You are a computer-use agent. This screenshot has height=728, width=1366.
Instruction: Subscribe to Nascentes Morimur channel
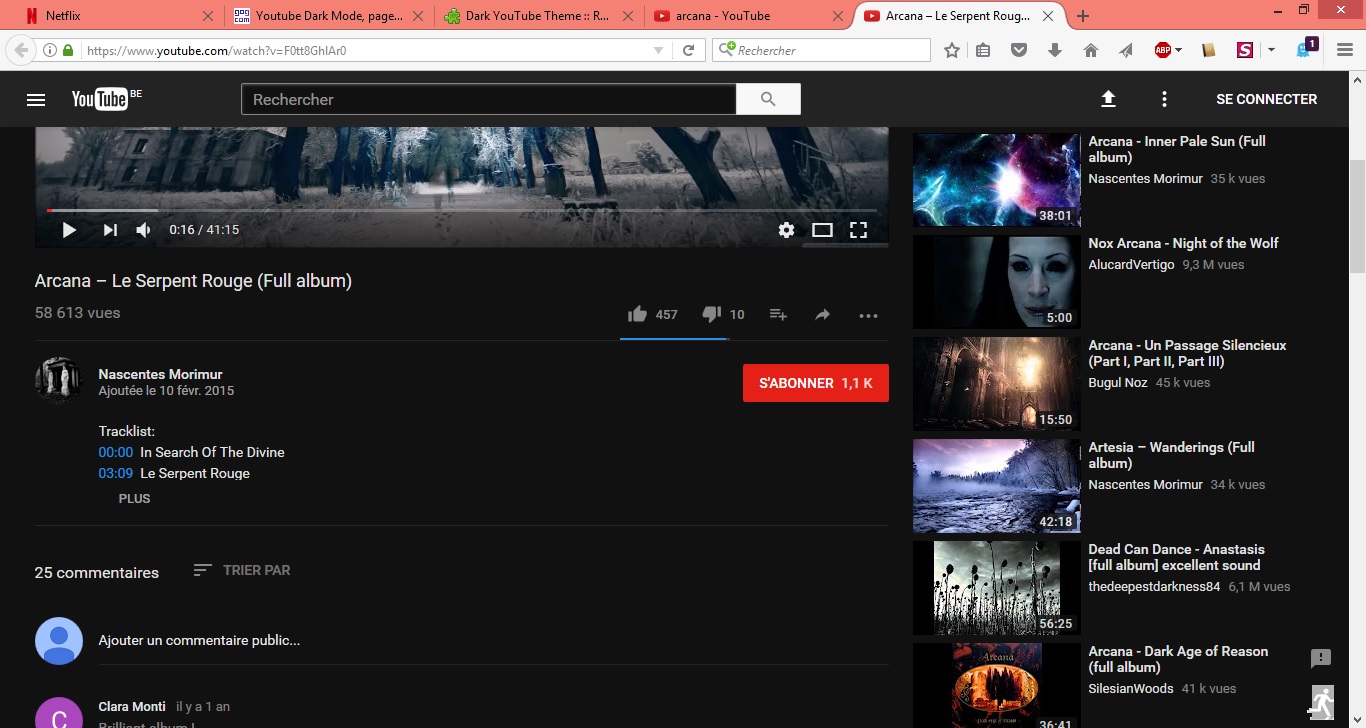816,383
